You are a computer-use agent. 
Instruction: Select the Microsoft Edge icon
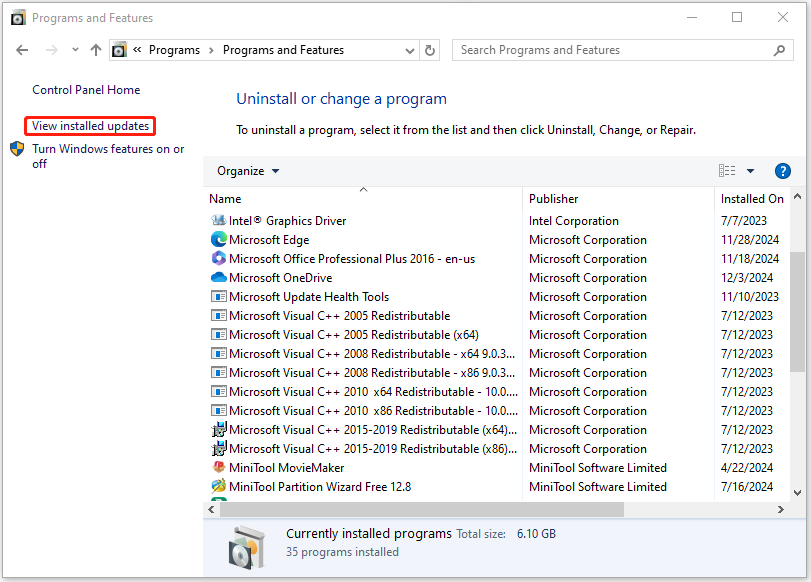click(219, 240)
